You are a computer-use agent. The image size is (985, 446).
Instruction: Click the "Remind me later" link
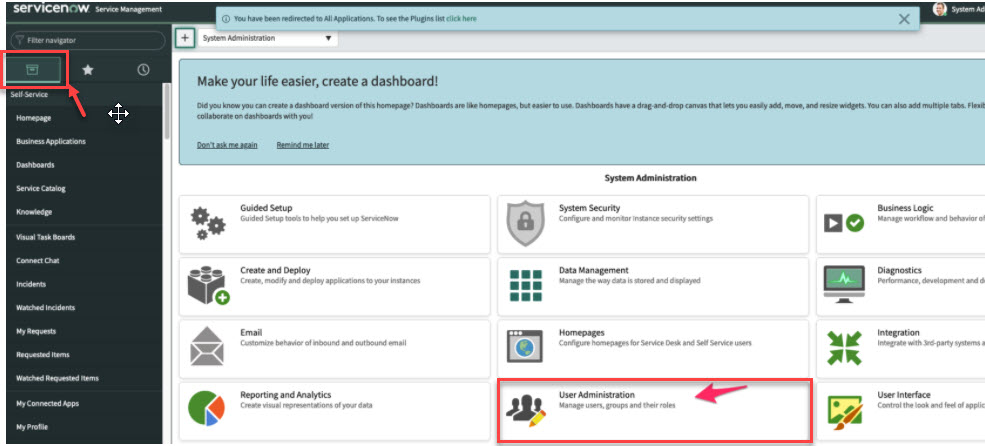(x=302, y=145)
